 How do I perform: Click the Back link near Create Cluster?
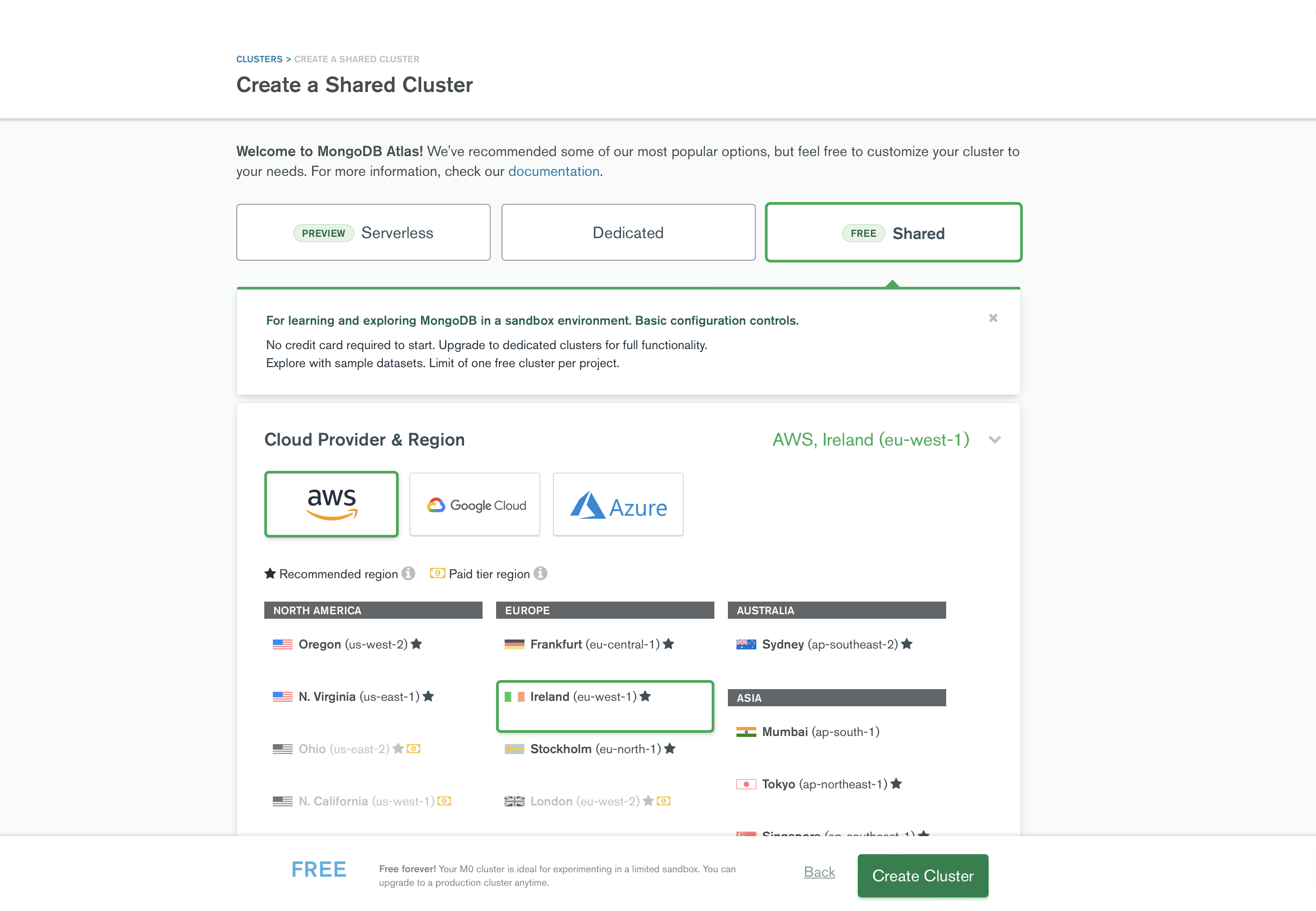coord(819,872)
